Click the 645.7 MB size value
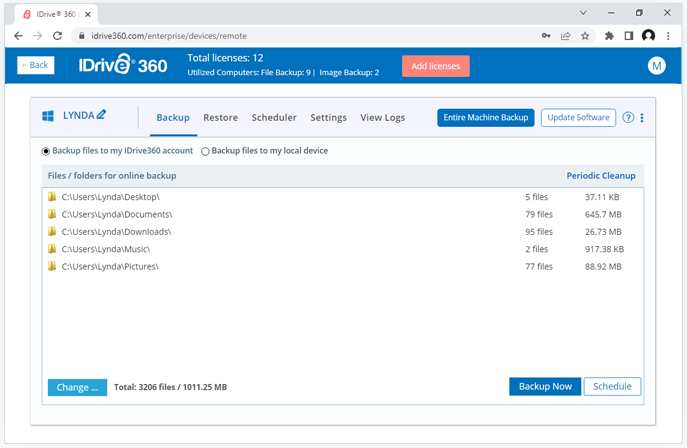 (603, 215)
